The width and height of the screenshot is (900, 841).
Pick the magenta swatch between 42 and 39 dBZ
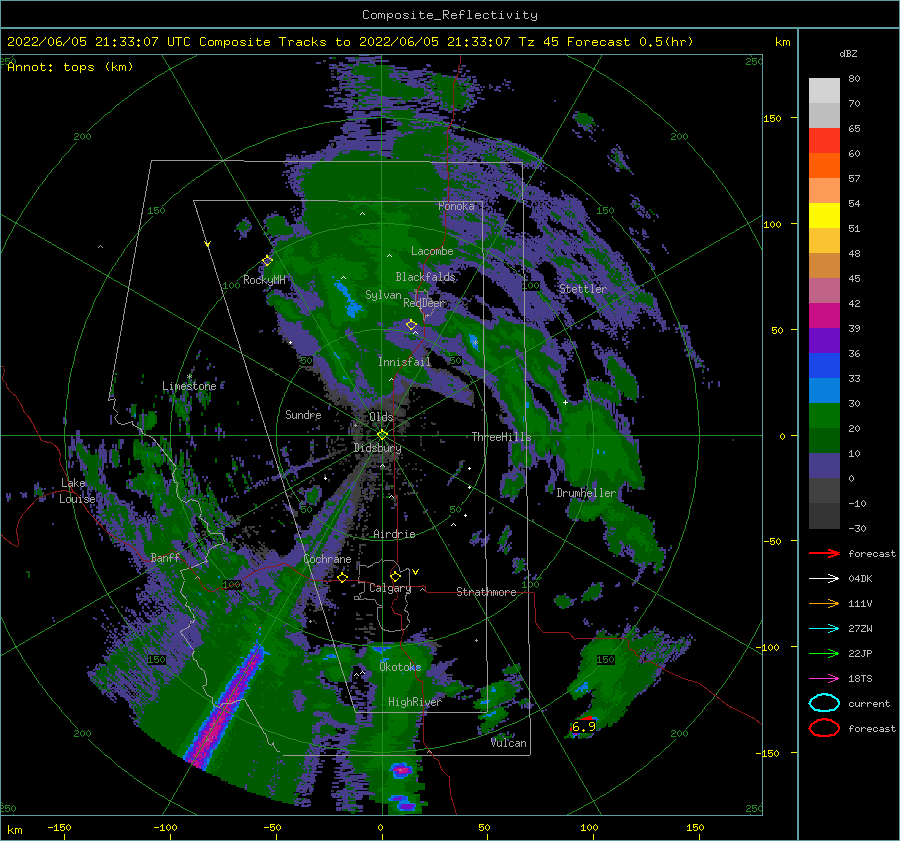click(x=824, y=315)
